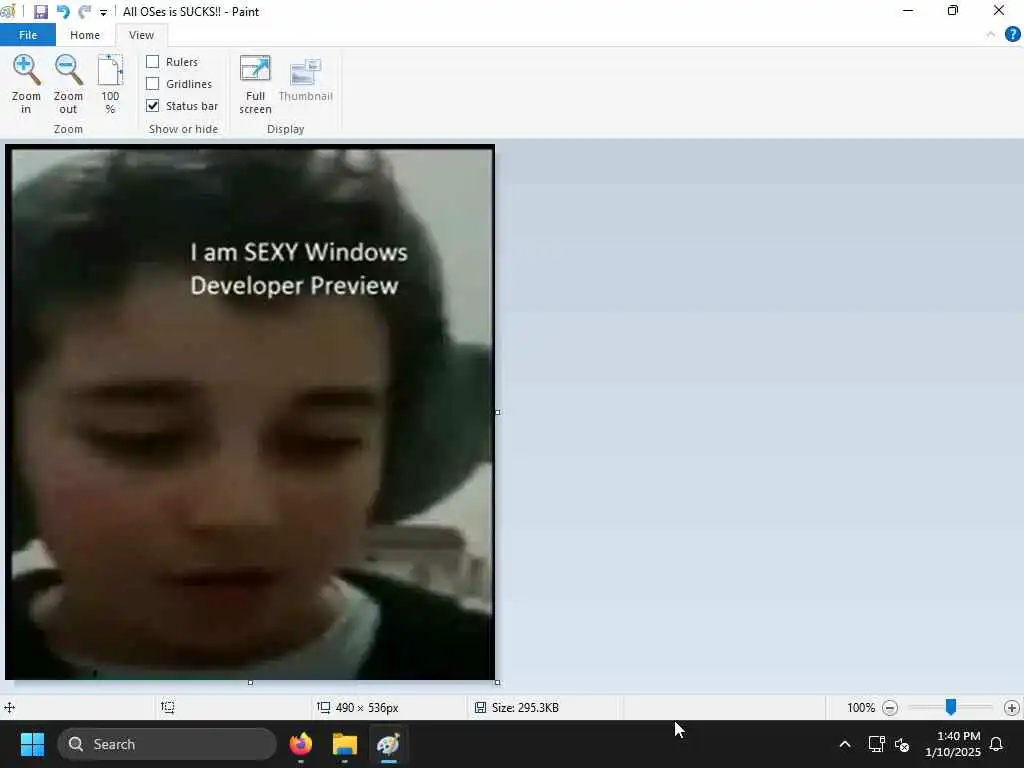The height and width of the screenshot is (768, 1024).
Task: Click the file size disk icon in status bar
Action: pyautogui.click(x=481, y=707)
